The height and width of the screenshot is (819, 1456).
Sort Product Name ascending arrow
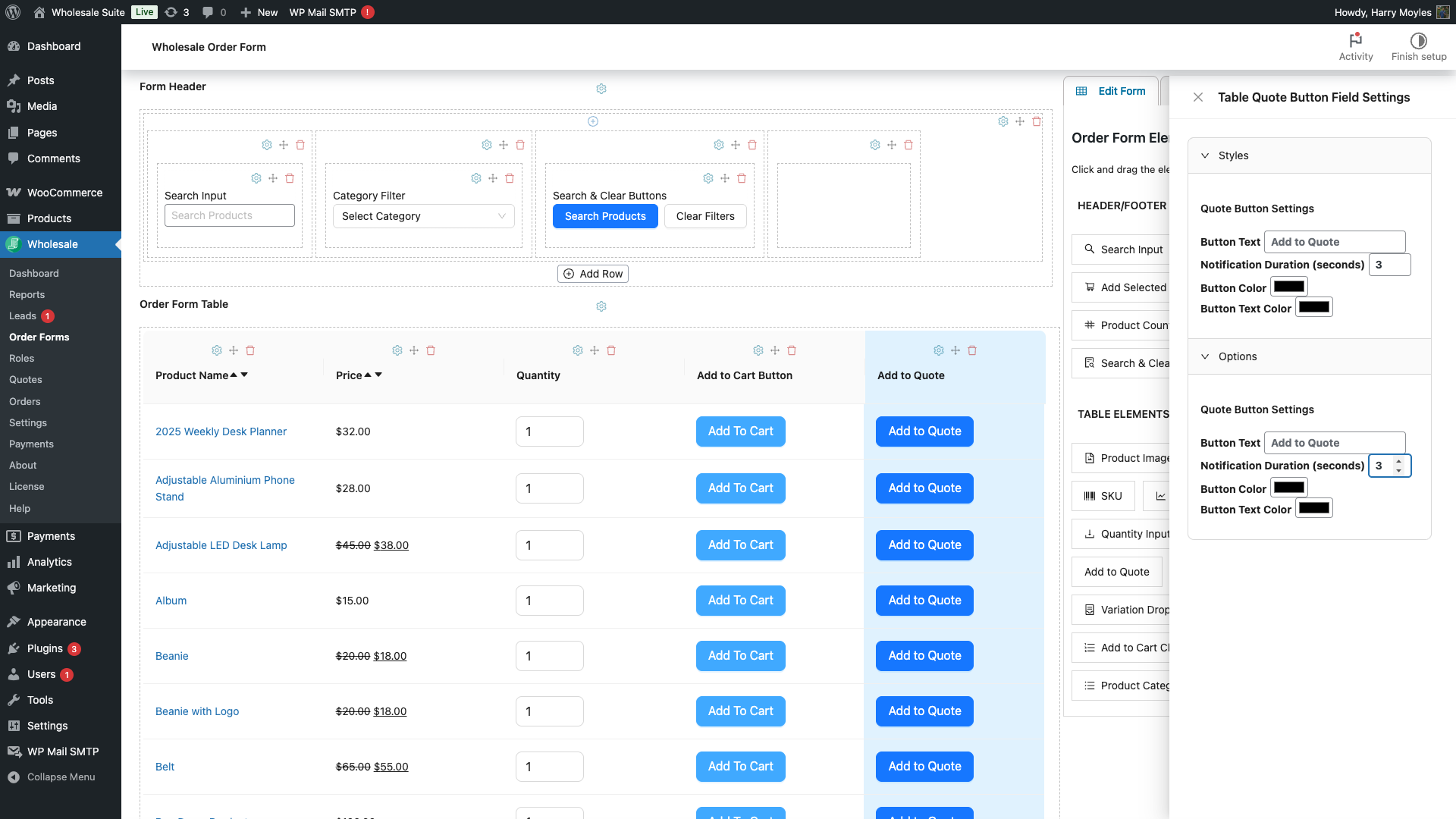click(x=234, y=375)
